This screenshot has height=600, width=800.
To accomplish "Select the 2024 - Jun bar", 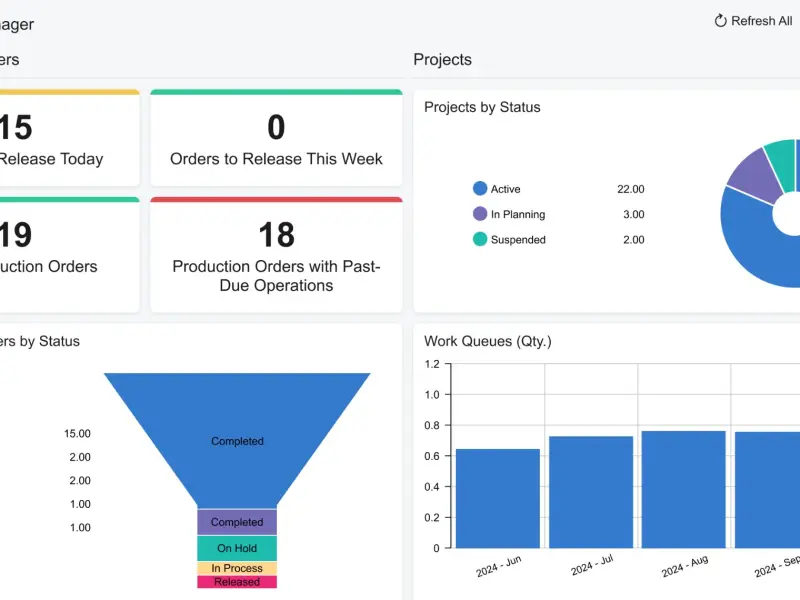I will [497, 498].
